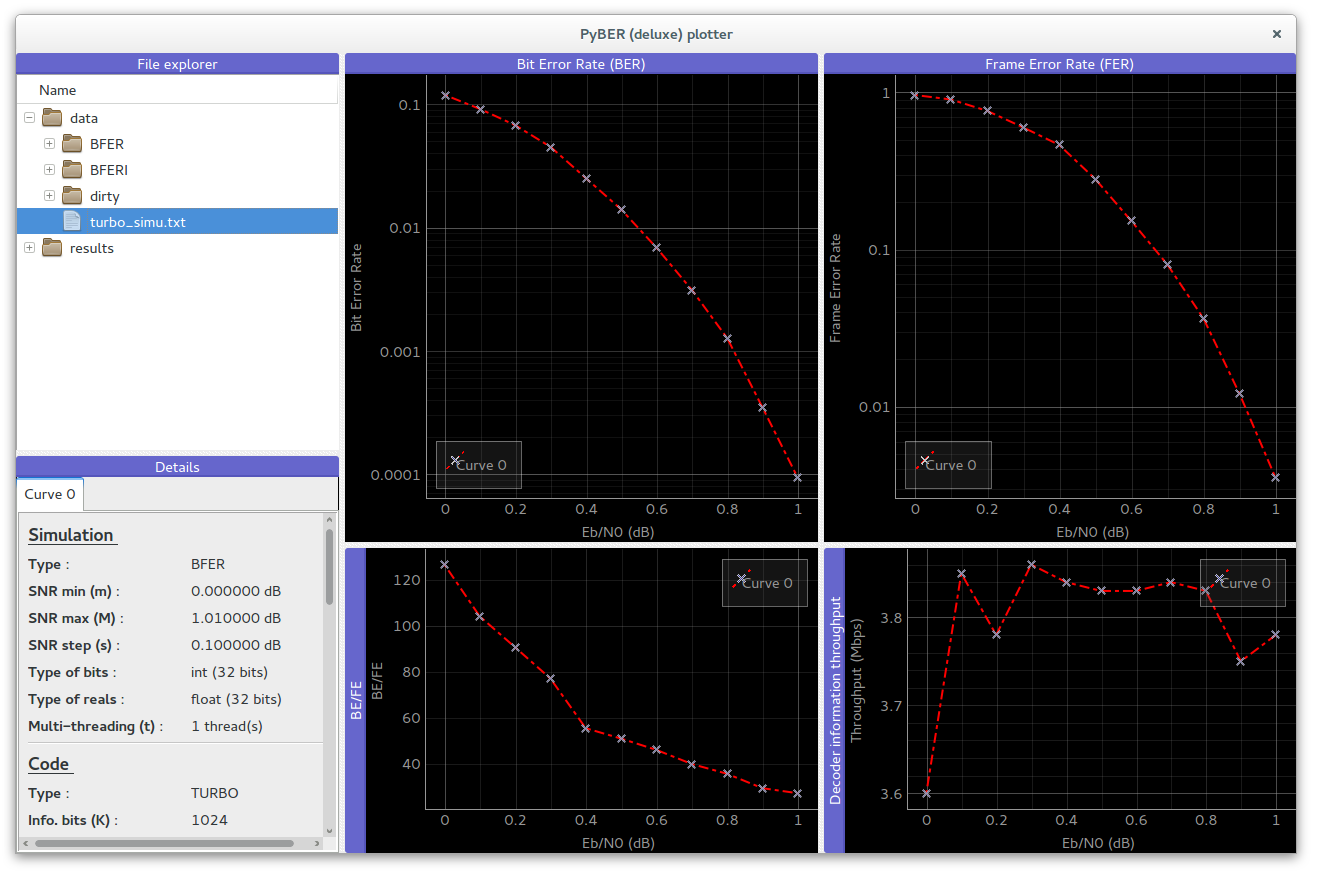Click the Code heading in Details
Viewport: 1319px width, 878px height.
click(49, 764)
